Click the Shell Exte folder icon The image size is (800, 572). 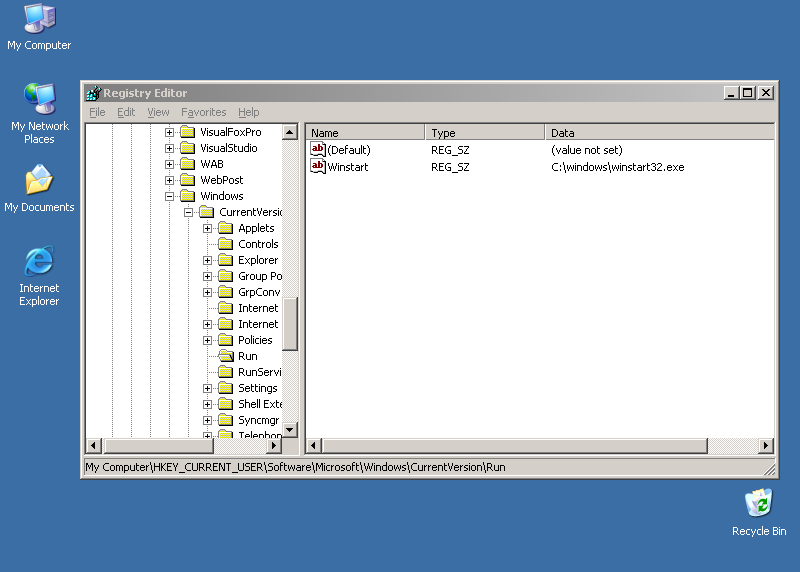pyautogui.click(x=226, y=404)
